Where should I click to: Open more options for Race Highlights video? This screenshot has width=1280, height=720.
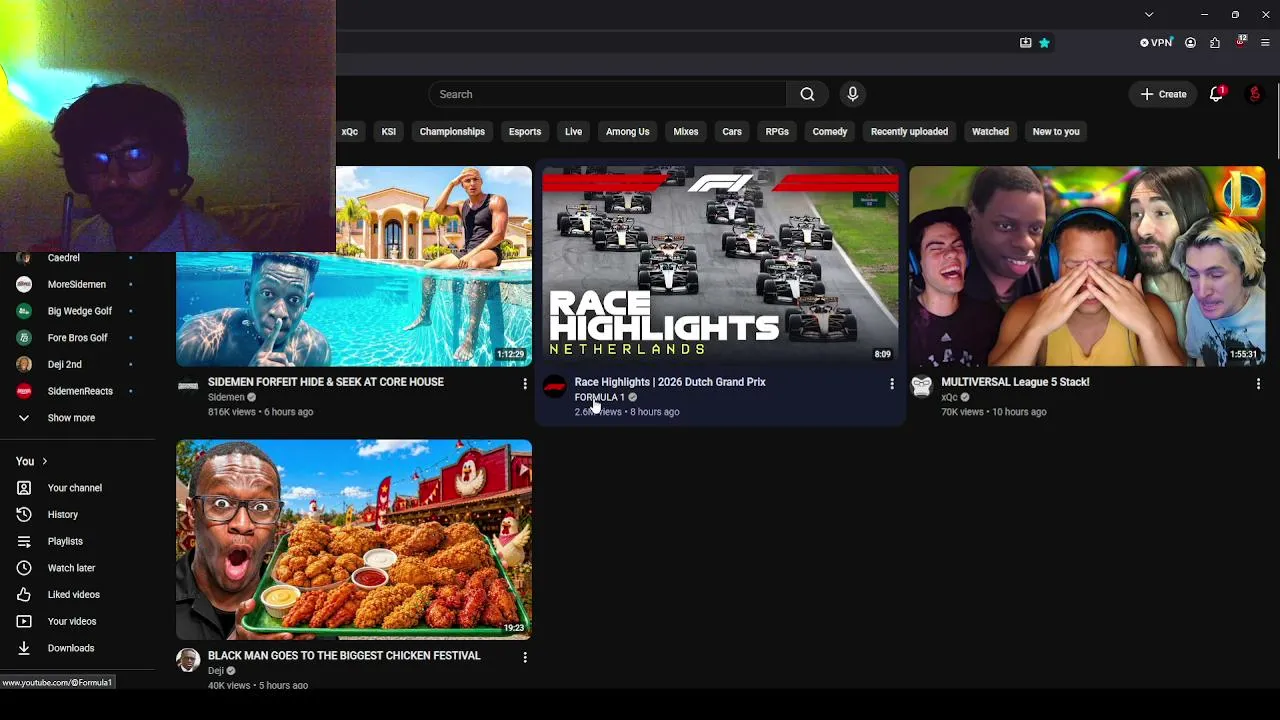[x=892, y=383]
